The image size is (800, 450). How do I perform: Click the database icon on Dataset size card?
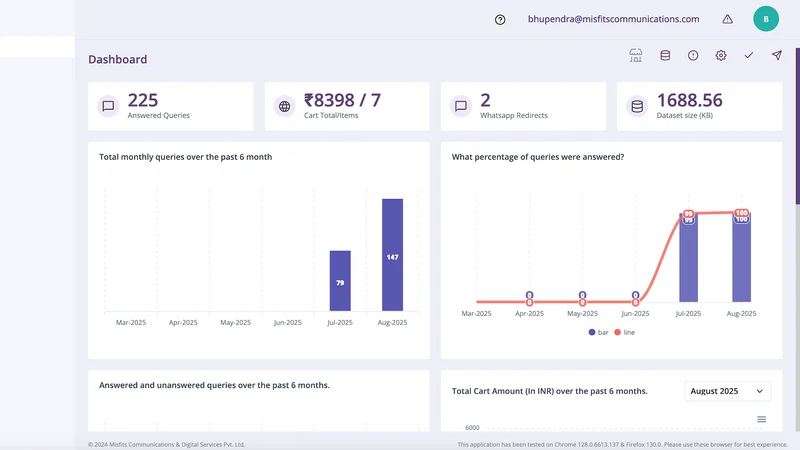637,106
